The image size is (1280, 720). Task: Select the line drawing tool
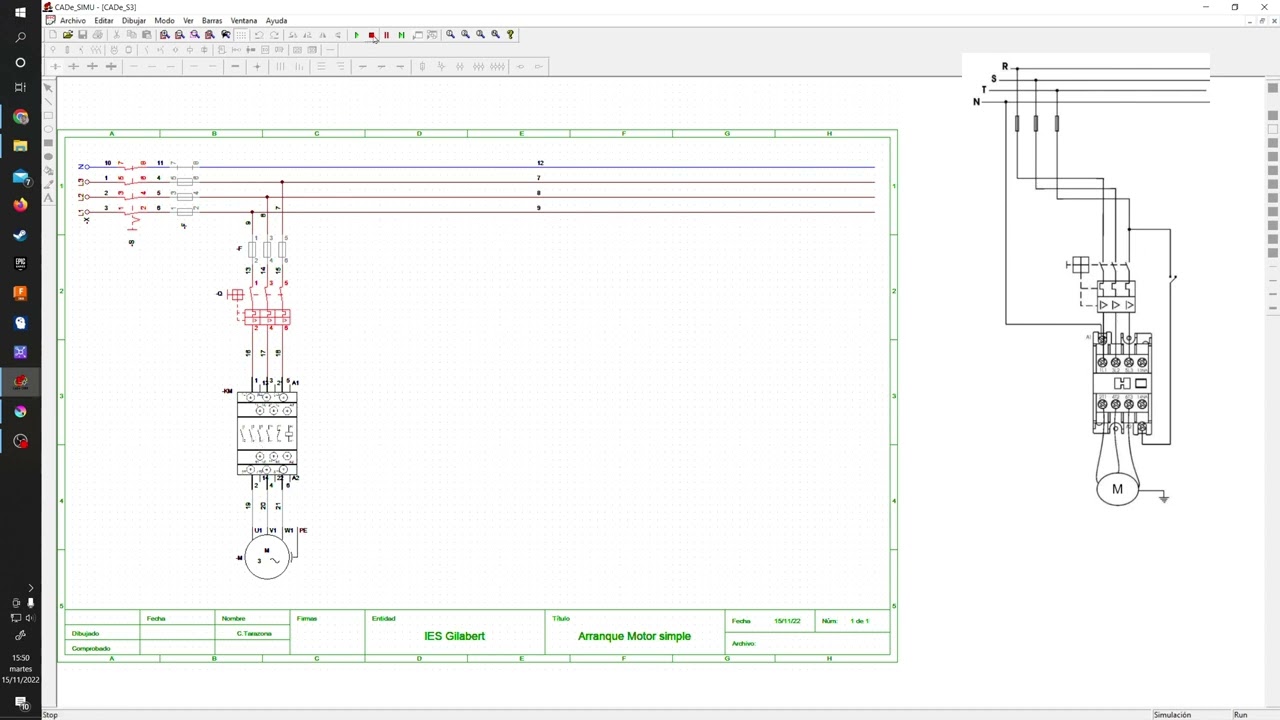[x=48, y=102]
